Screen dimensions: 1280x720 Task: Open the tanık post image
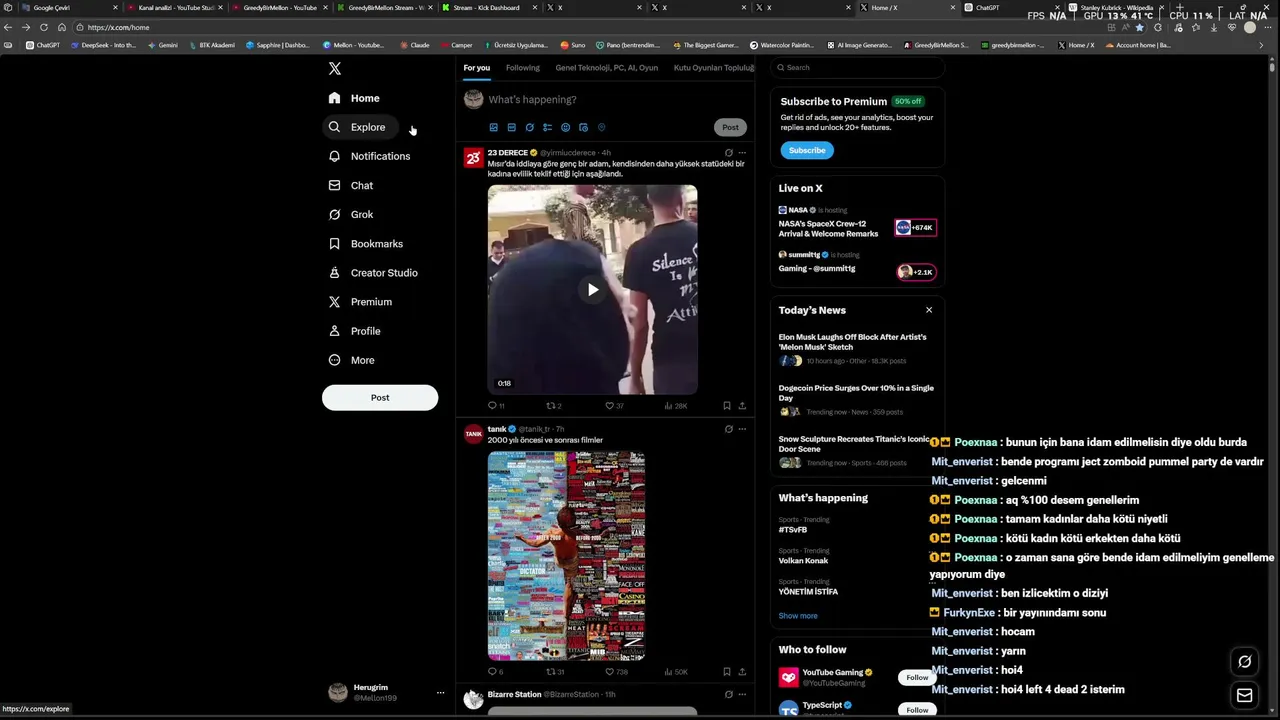point(566,556)
